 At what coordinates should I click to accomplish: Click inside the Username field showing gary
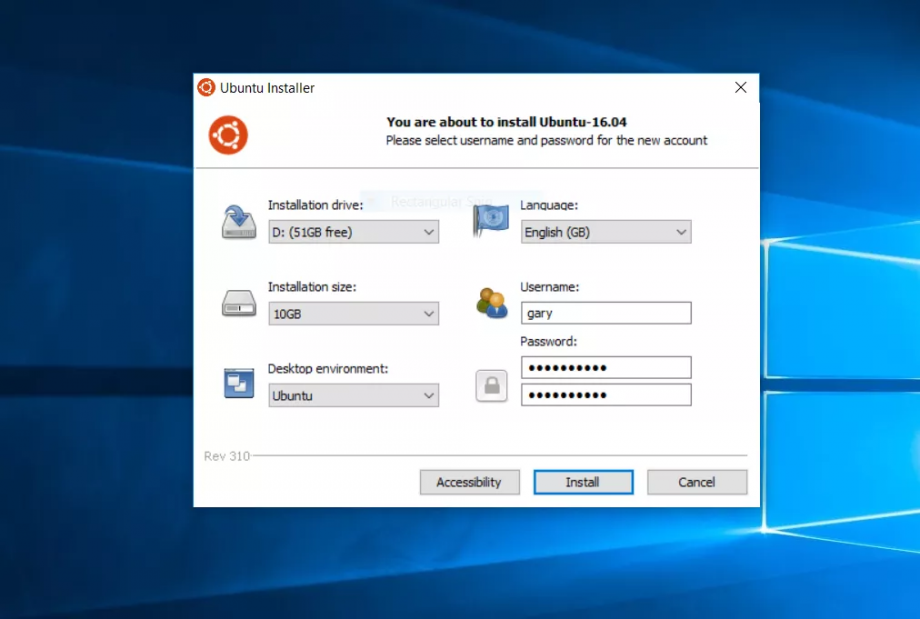click(x=605, y=312)
